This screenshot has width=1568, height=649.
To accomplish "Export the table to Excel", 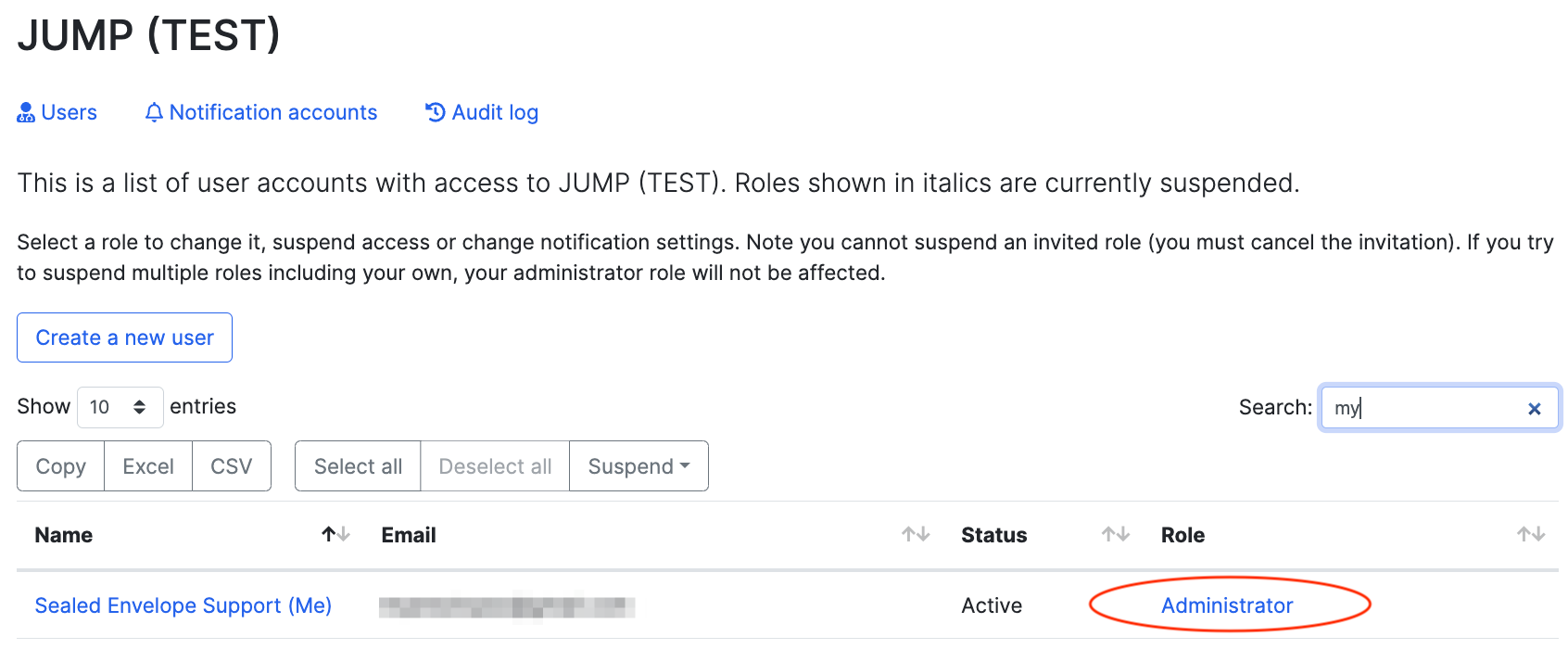I will pos(148,465).
